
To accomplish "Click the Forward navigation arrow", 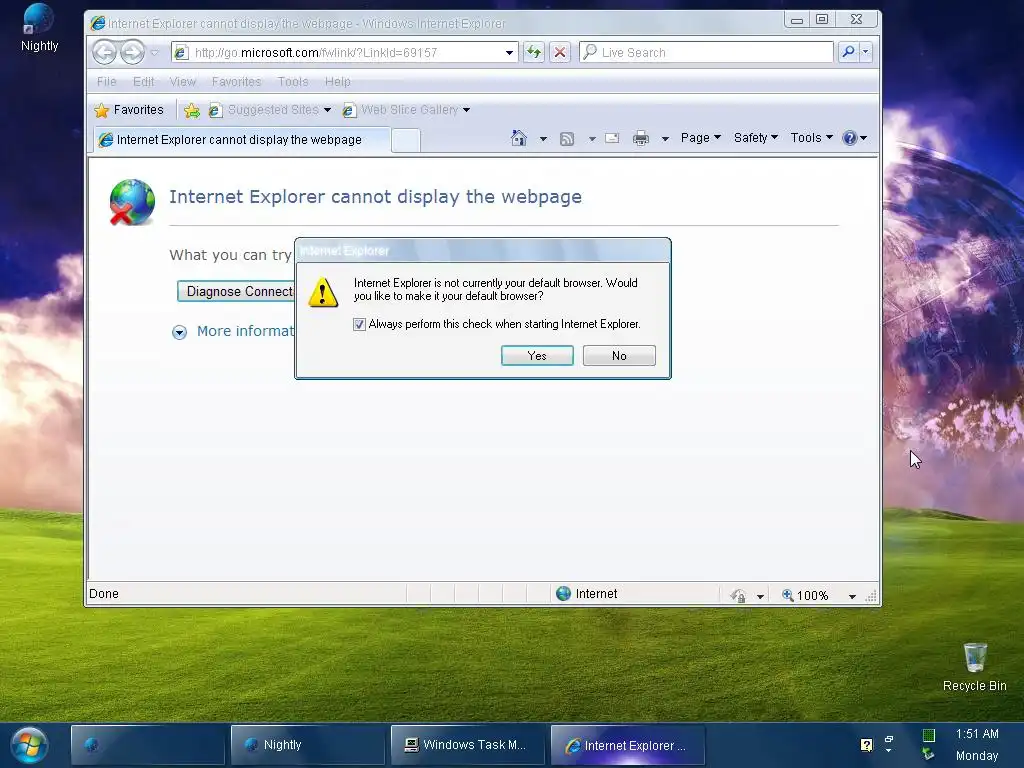I will (x=133, y=52).
